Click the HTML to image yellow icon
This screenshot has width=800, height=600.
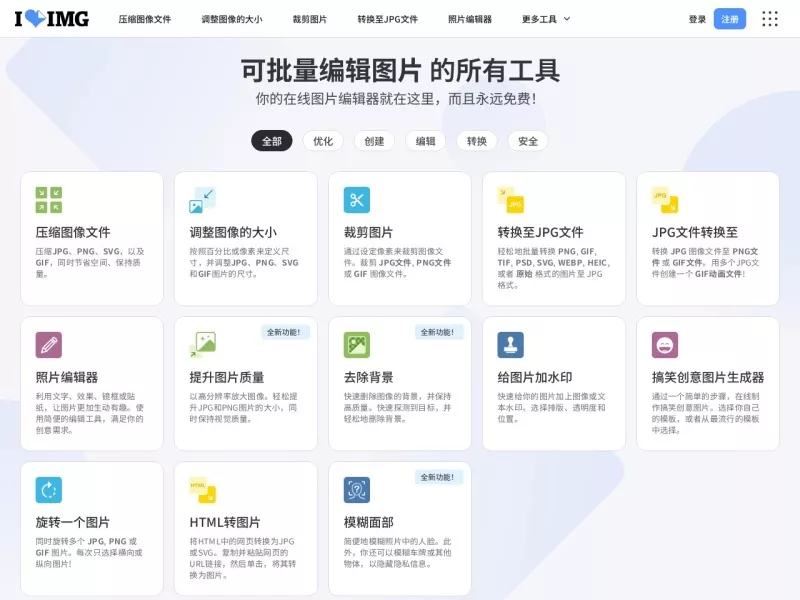click(x=203, y=490)
